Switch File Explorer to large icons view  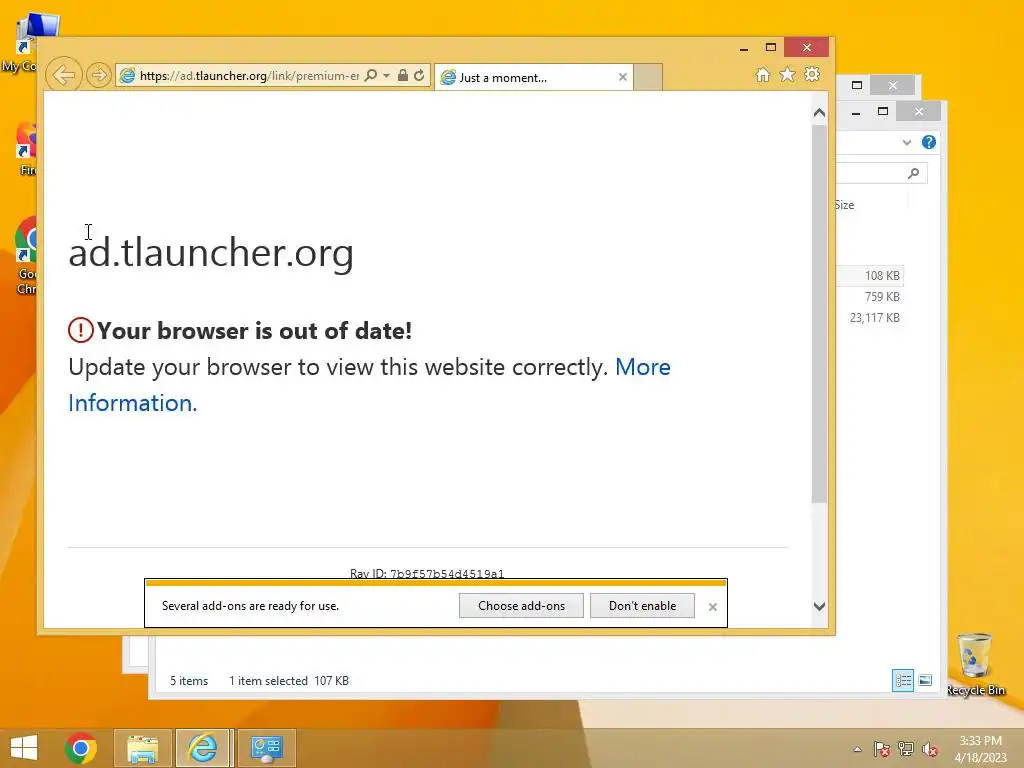point(925,680)
